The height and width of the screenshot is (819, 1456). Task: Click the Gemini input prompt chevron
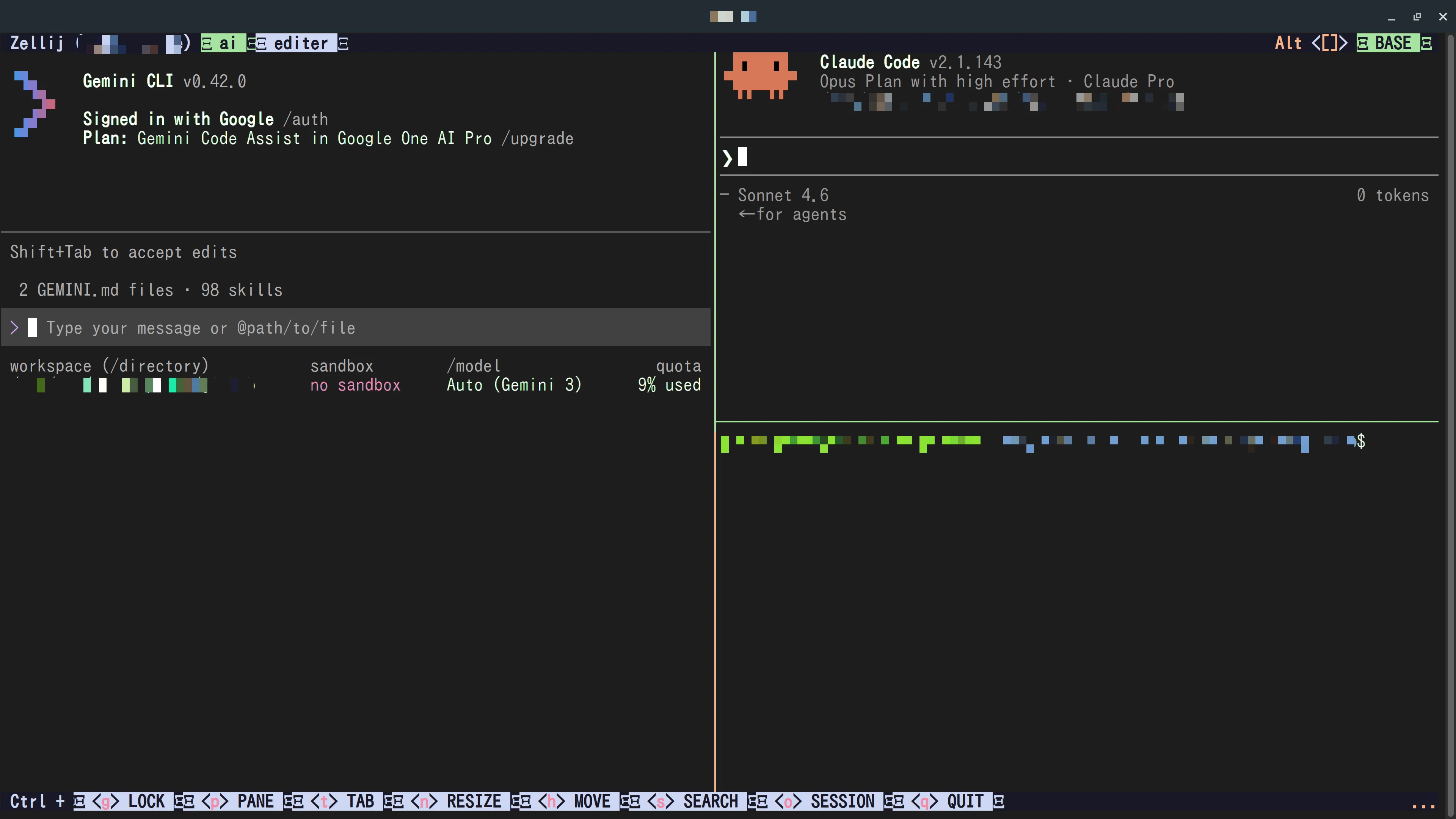[15, 327]
